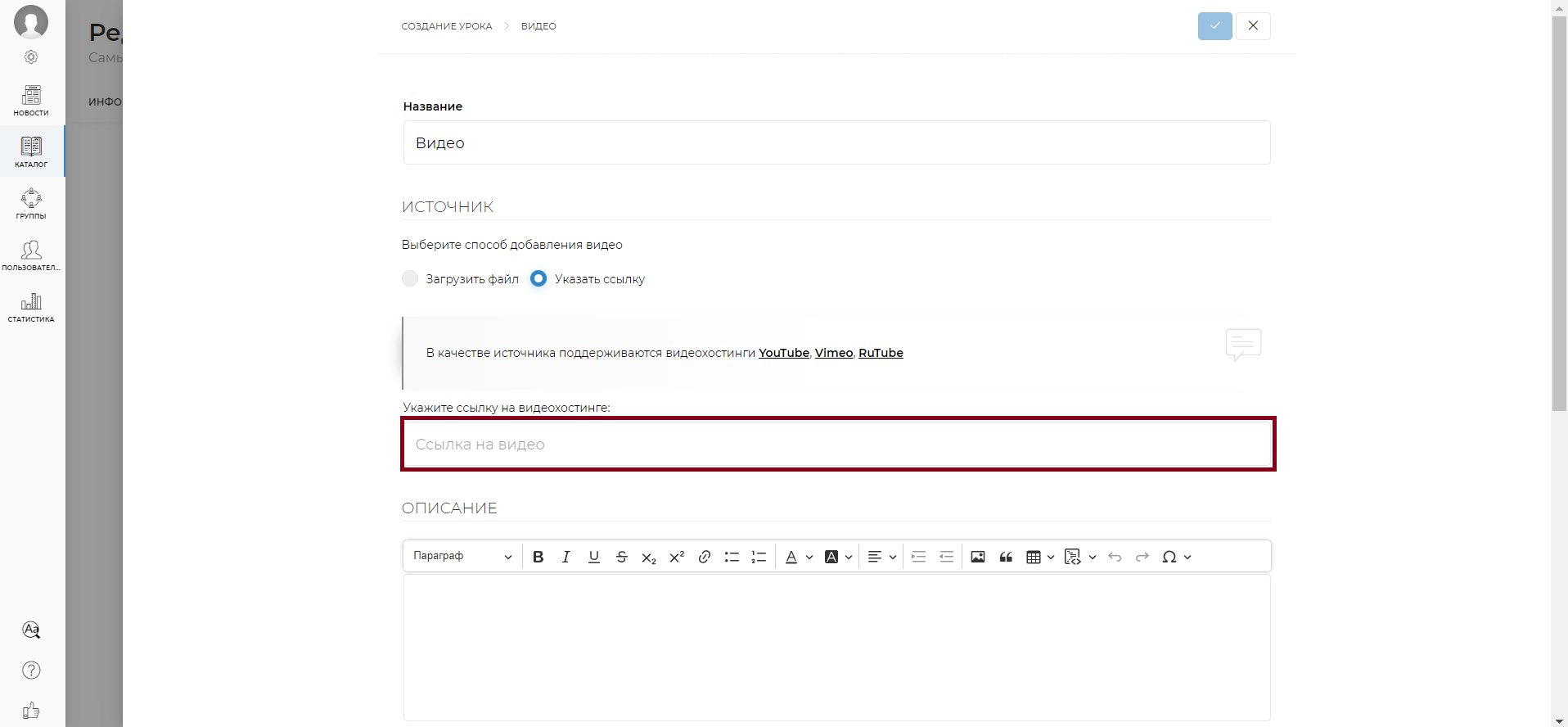Click the Название input field
The image size is (1568, 727).
point(836,142)
